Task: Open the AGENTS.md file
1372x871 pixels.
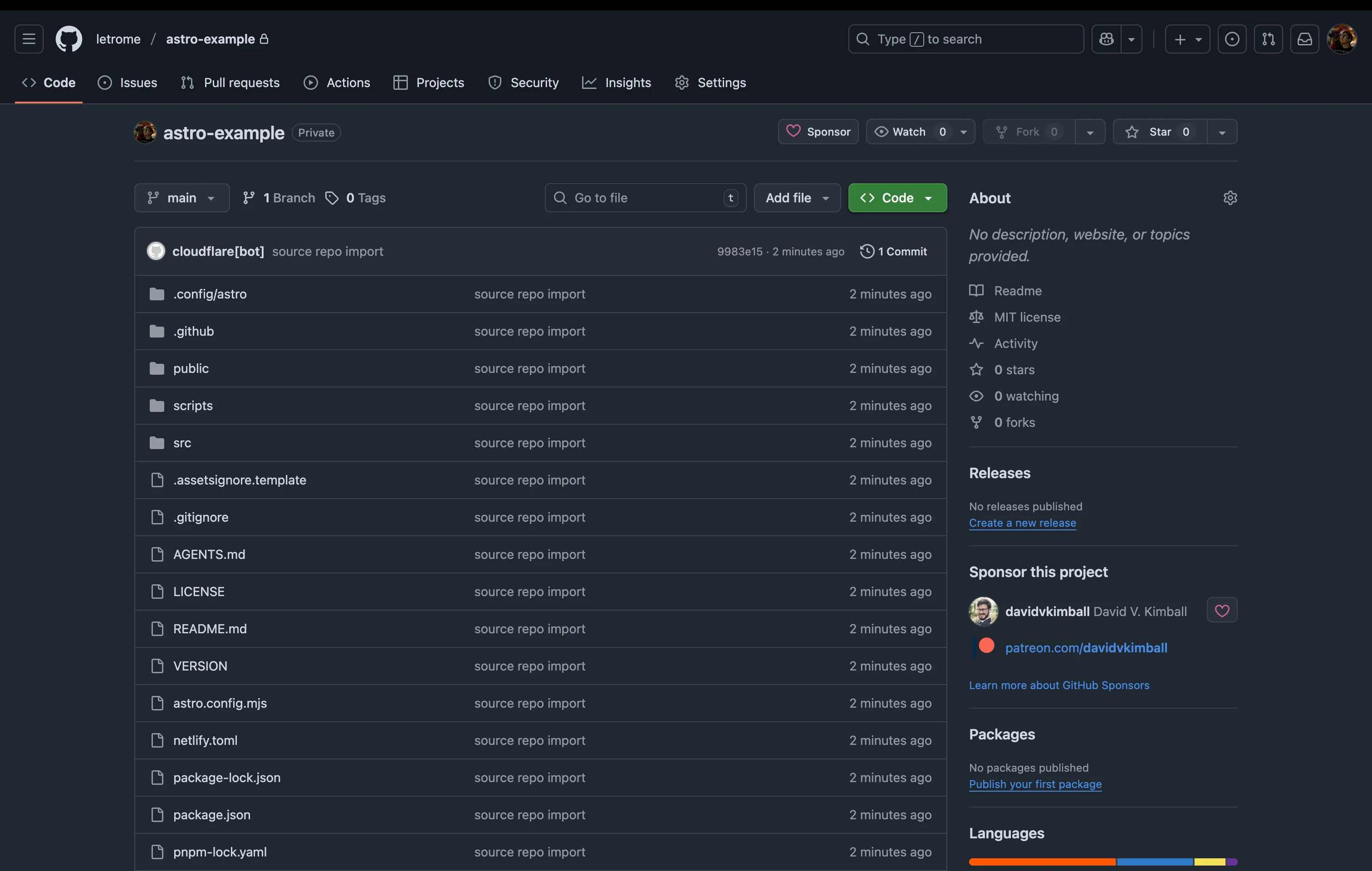Action: click(209, 554)
